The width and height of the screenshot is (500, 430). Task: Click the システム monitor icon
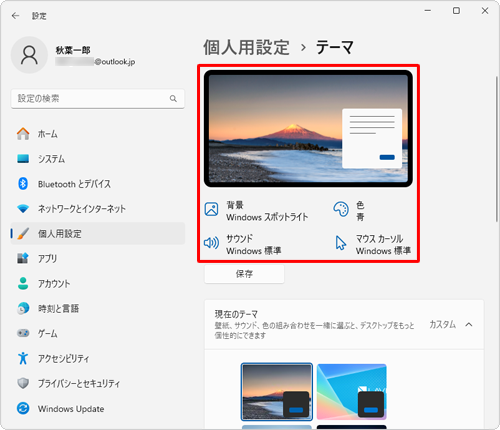point(23,159)
